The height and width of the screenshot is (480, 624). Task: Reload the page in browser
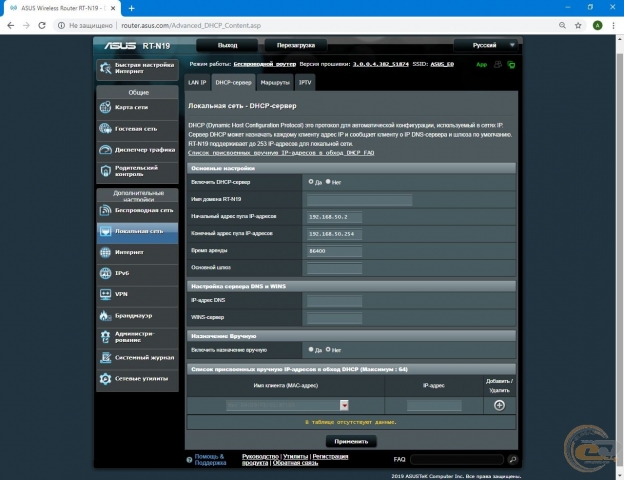coord(42,25)
